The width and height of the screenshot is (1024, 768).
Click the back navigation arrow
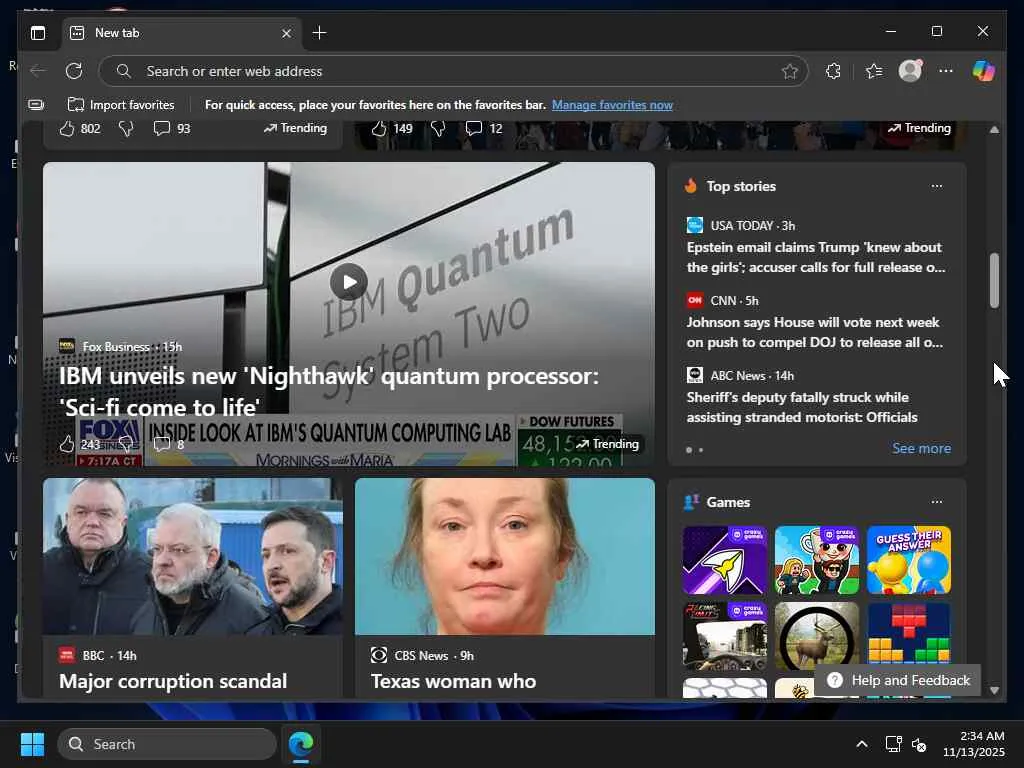pos(38,71)
